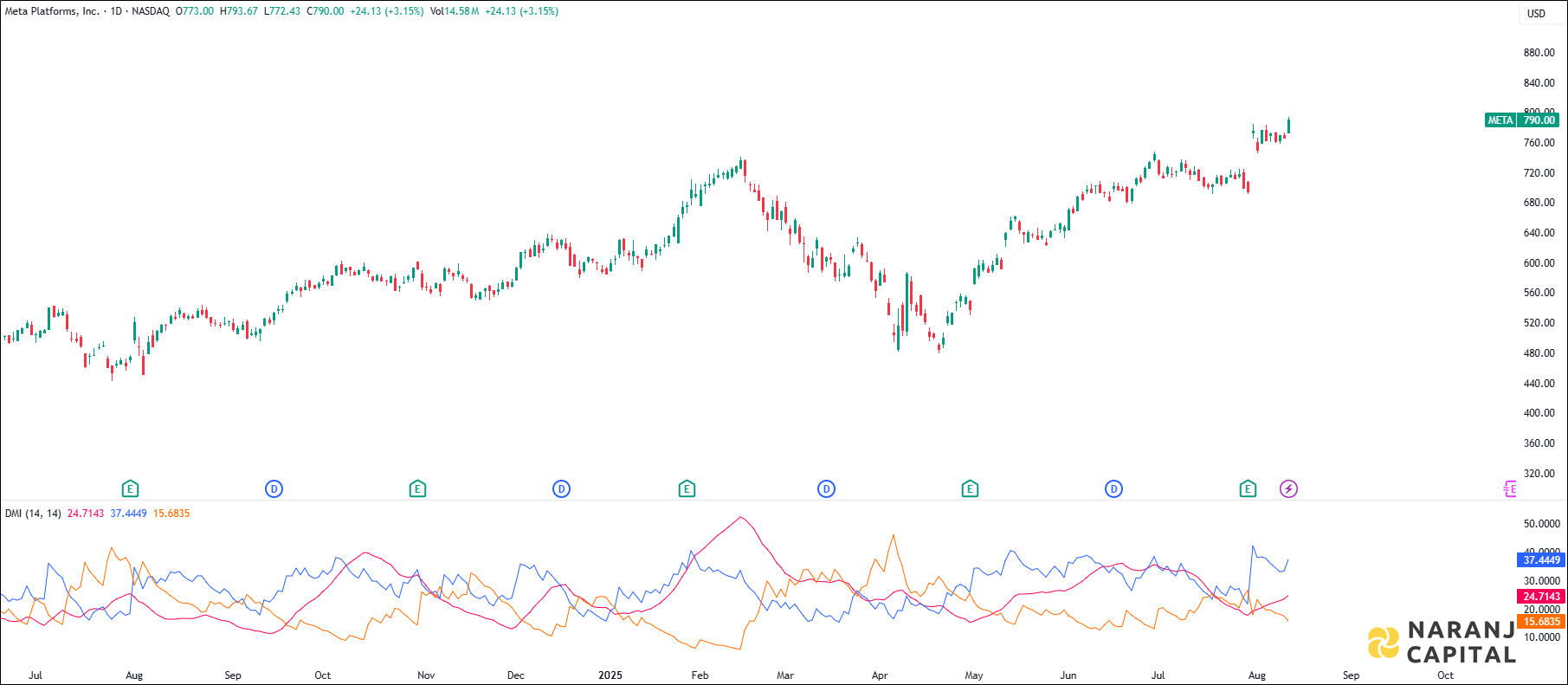The image size is (1568, 685).
Task: Click the 400.00 price axis label
Action: [x=1539, y=413]
